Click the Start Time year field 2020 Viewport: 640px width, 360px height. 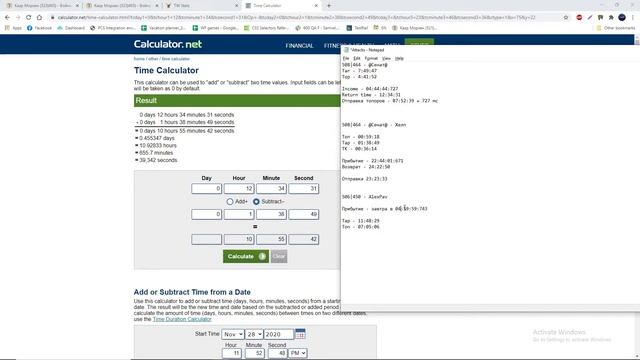(278, 334)
